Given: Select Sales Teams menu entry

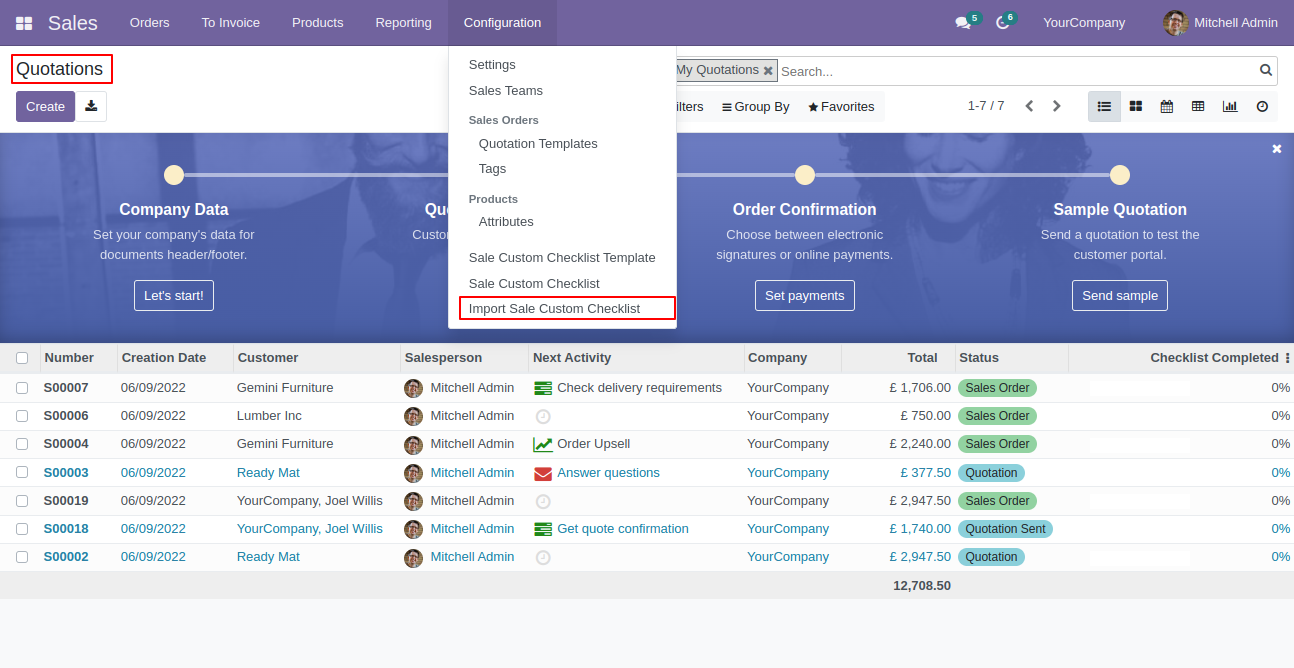Looking at the screenshot, I should pos(506,91).
